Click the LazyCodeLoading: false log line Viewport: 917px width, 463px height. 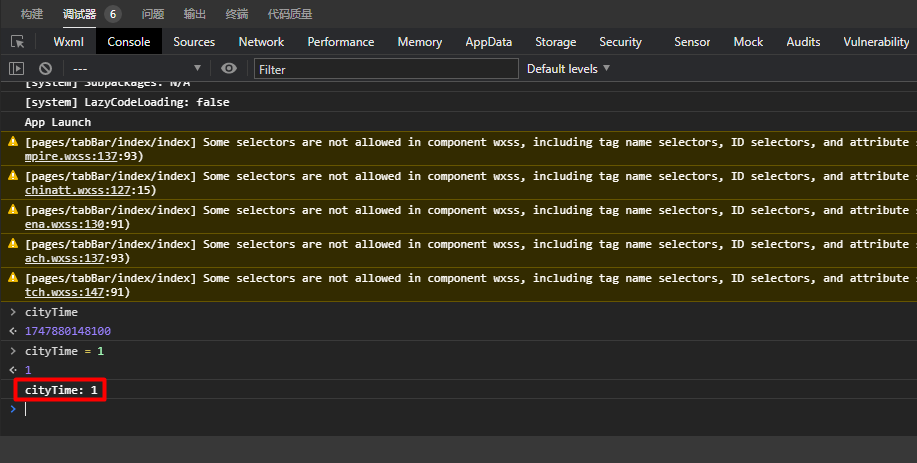tap(127, 102)
